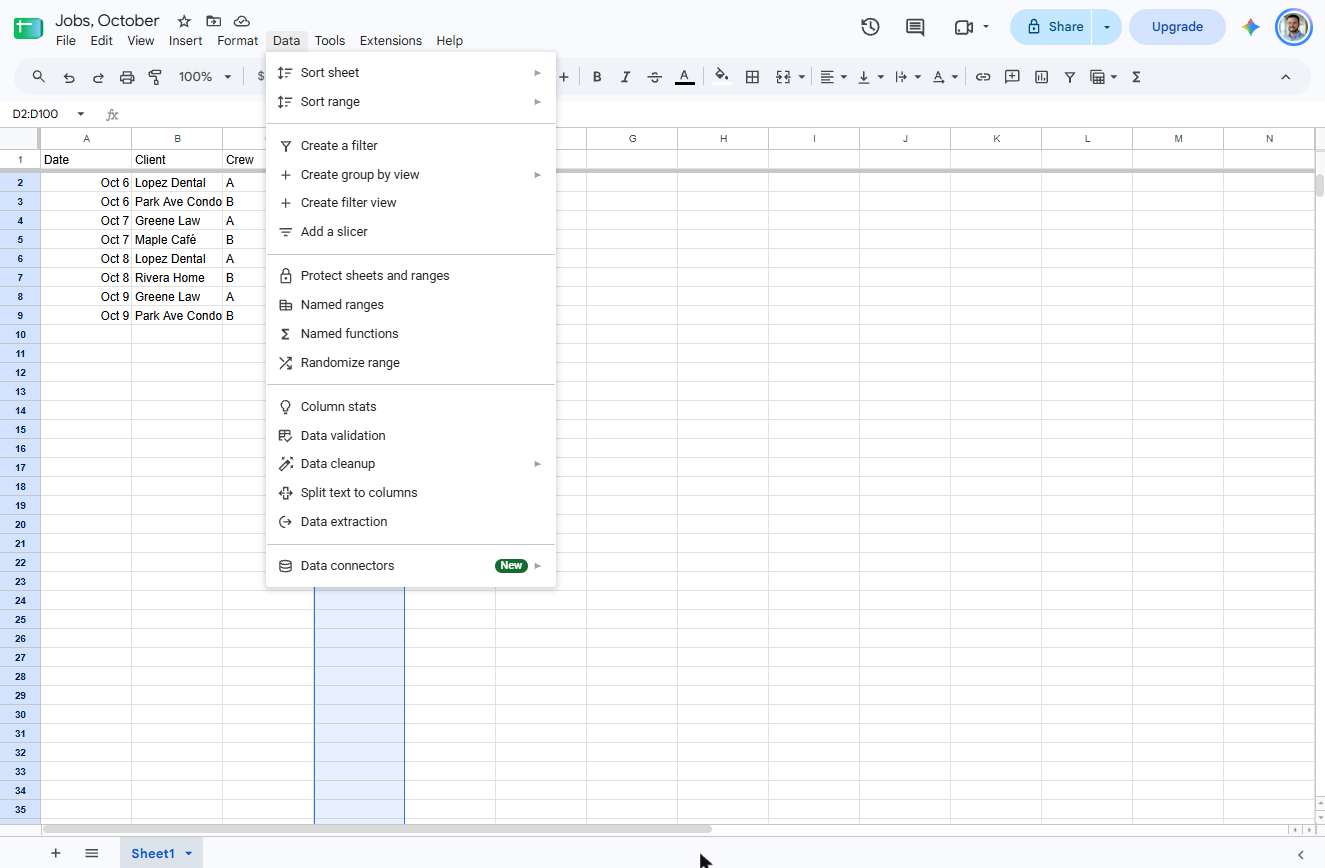Viewport: 1325px width, 868px height.
Task: Open version history clock icon
Action: coord(870,27)
